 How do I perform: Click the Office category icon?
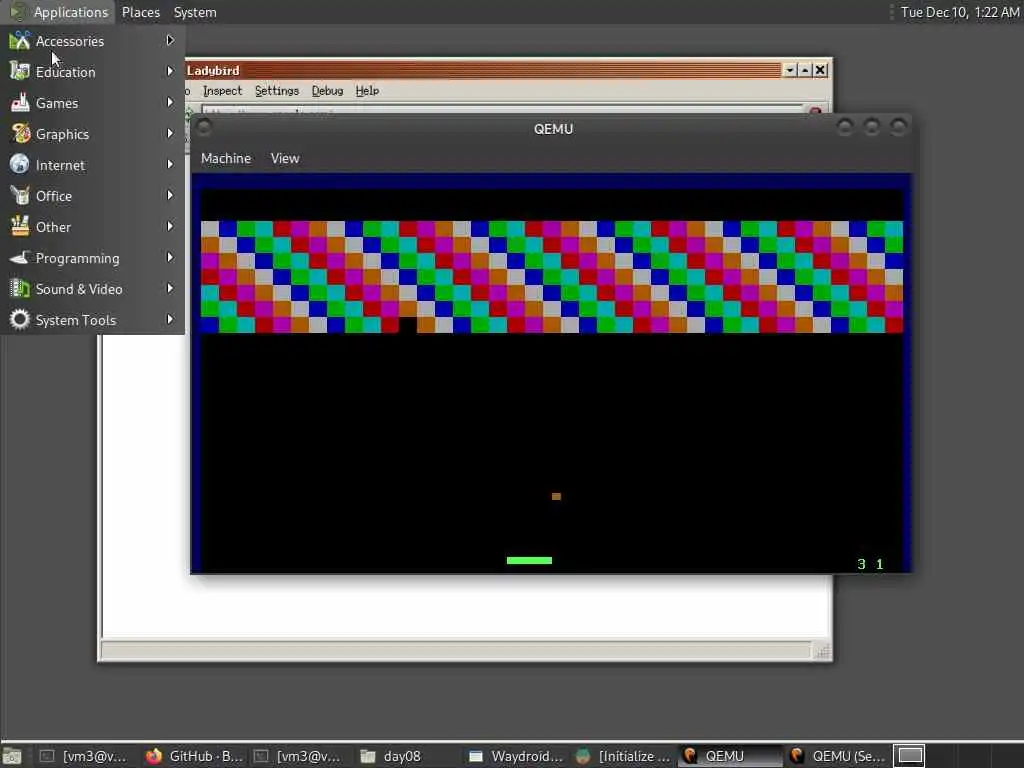[x=20, y=195]
